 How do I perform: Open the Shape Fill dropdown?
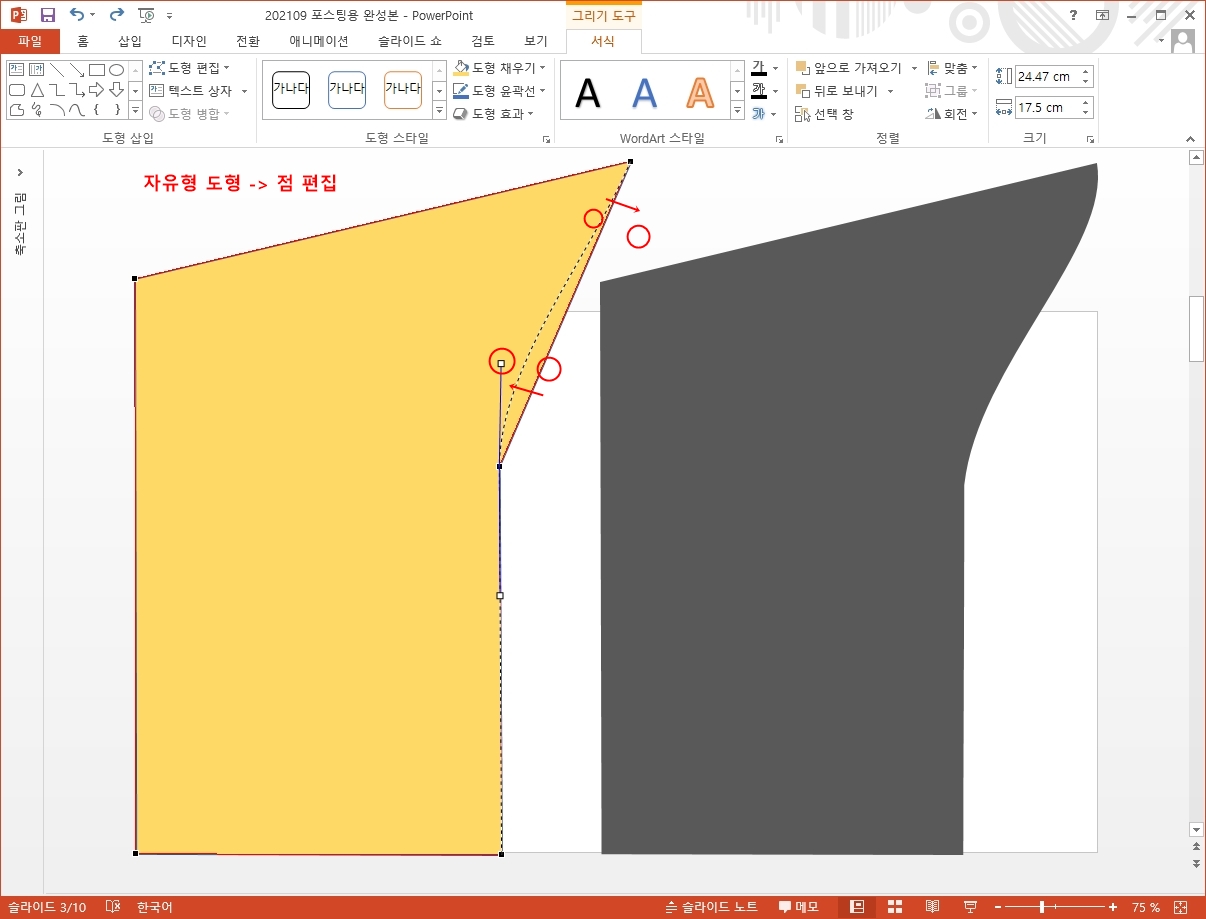pos(499,67)
